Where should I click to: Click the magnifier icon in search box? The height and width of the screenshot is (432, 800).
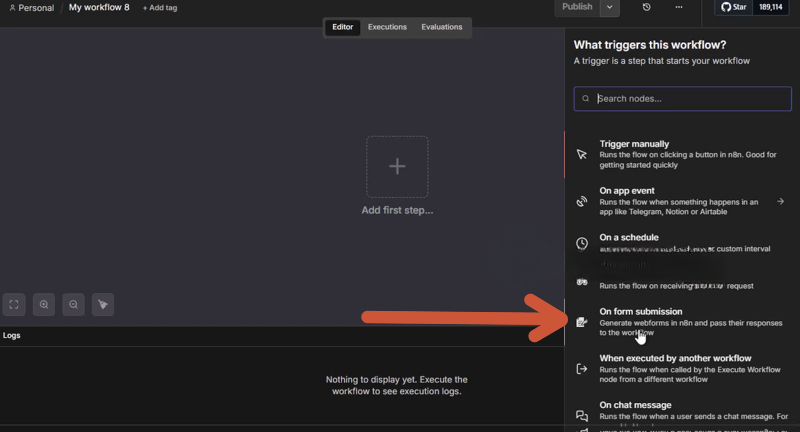click(586, 98)
